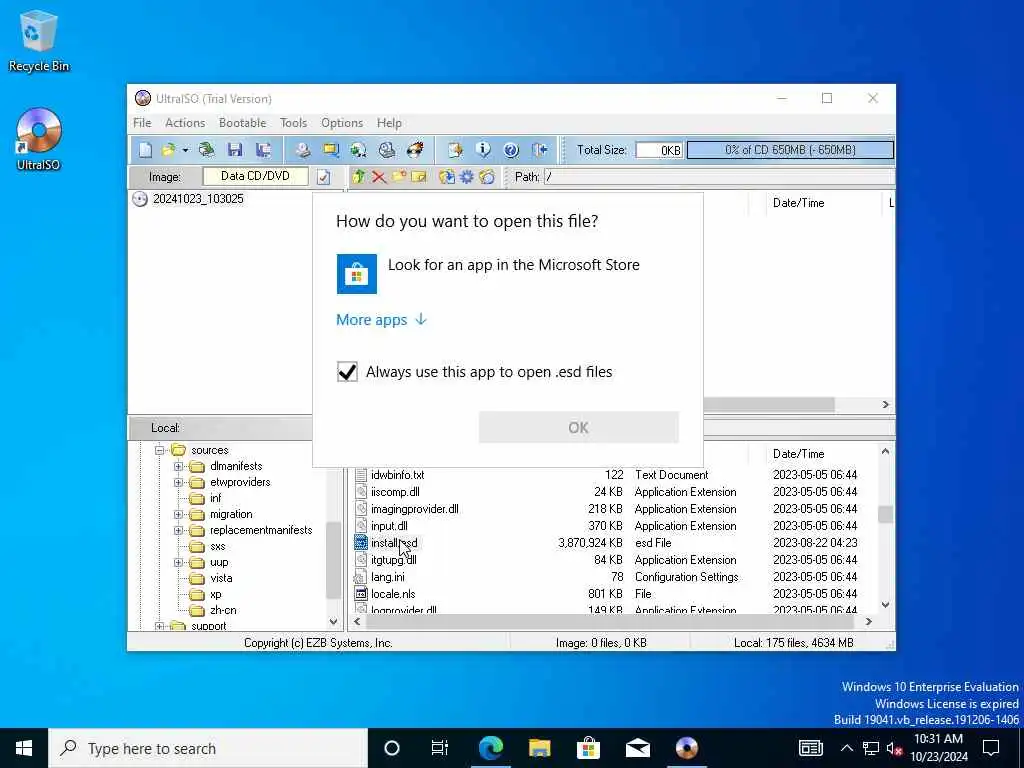Click the Make CD/DVD Image icon
The width and height of the screenshot is (1024, 768).
(x=302, y=150)
